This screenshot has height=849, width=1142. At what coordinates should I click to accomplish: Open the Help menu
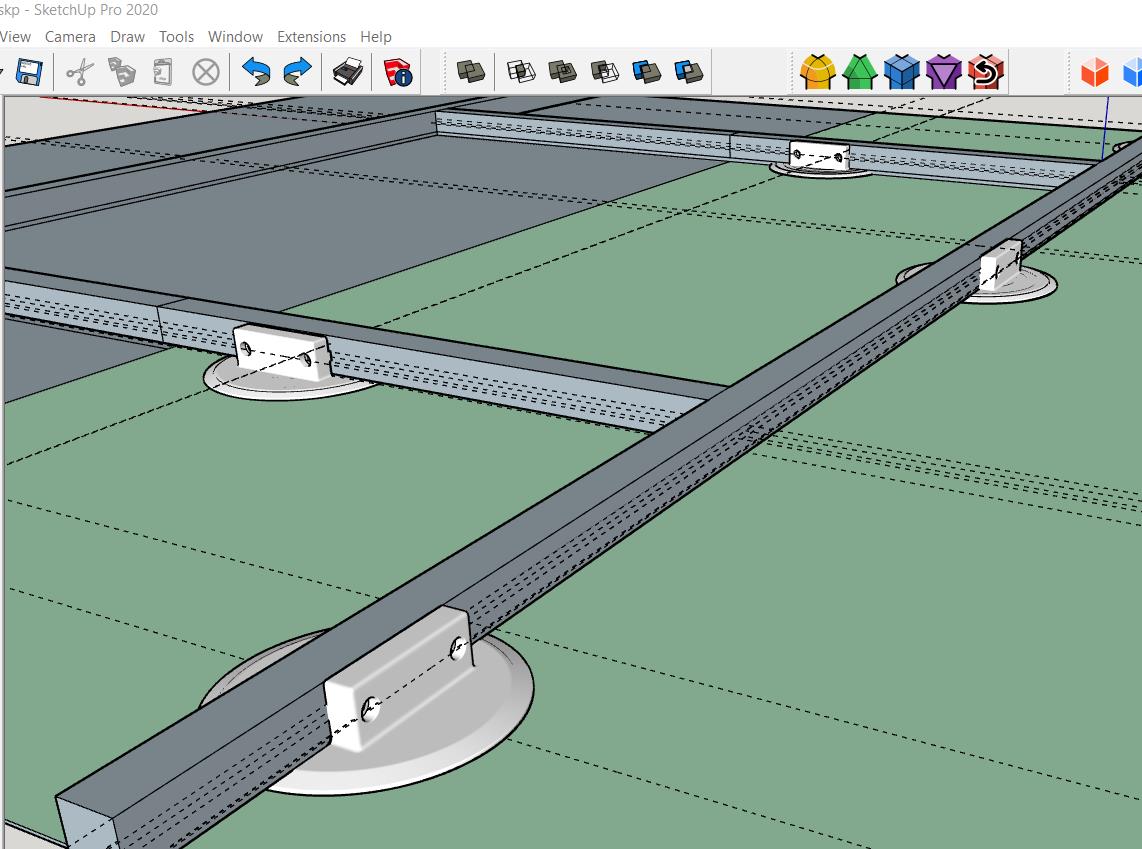point(376,36)
